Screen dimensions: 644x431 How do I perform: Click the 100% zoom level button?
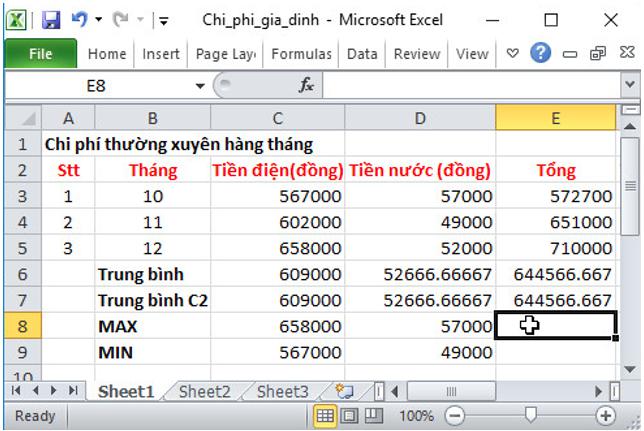pos(416,416)
